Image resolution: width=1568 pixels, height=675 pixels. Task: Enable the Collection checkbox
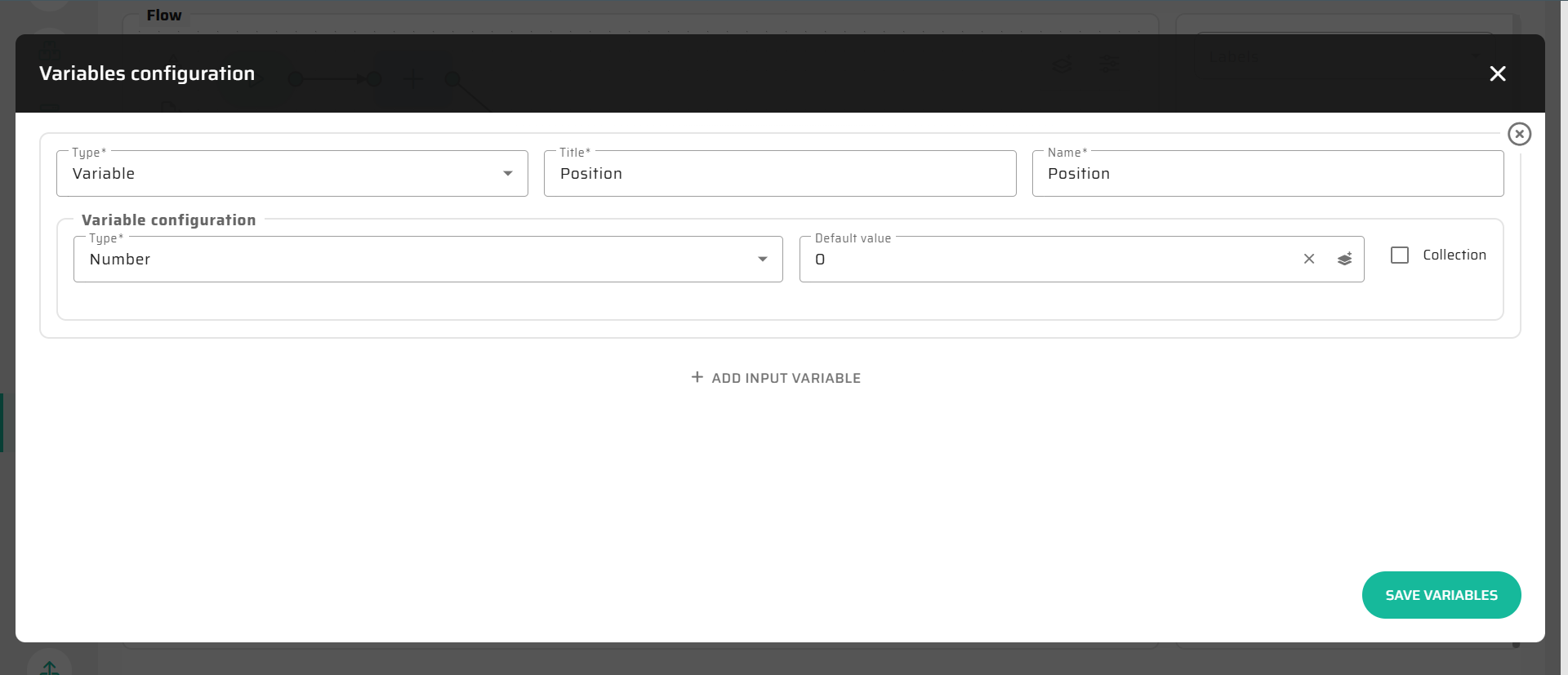[x=1399, y=255]
